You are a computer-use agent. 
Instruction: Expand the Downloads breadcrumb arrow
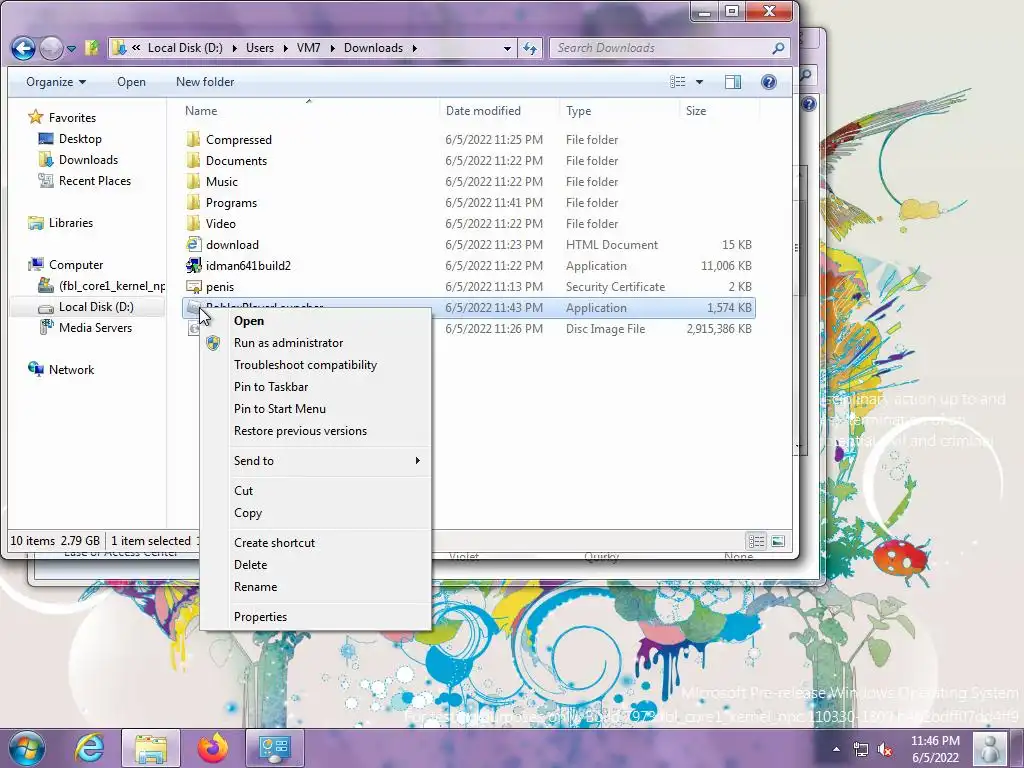pos(414,48)
